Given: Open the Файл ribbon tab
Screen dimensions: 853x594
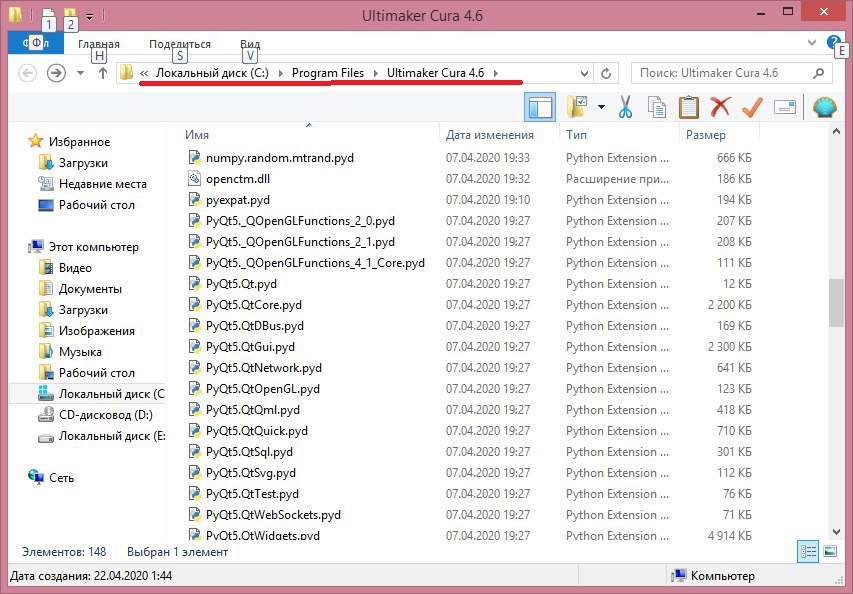Looking at the screenshot, I should click(36, 43).
